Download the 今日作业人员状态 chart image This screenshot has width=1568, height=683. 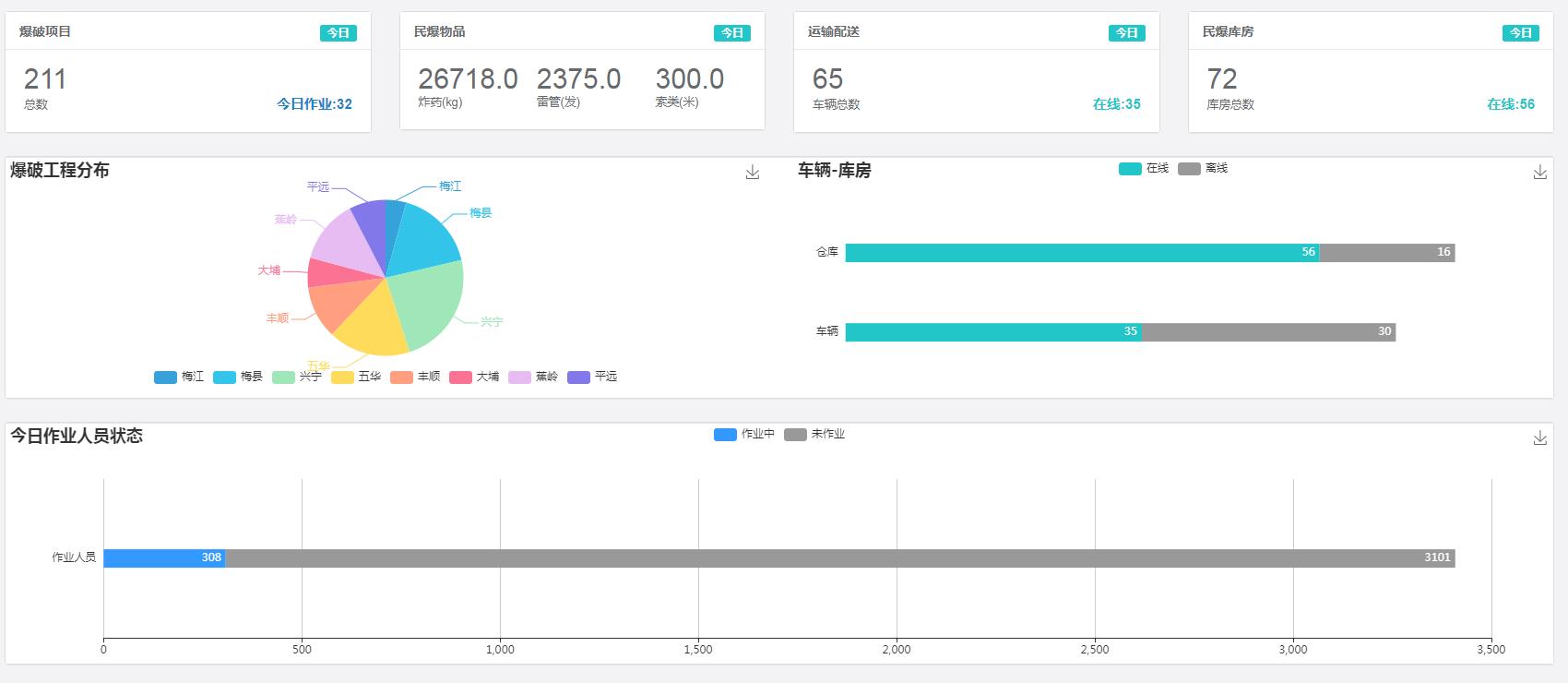(x=1539, y=438)
